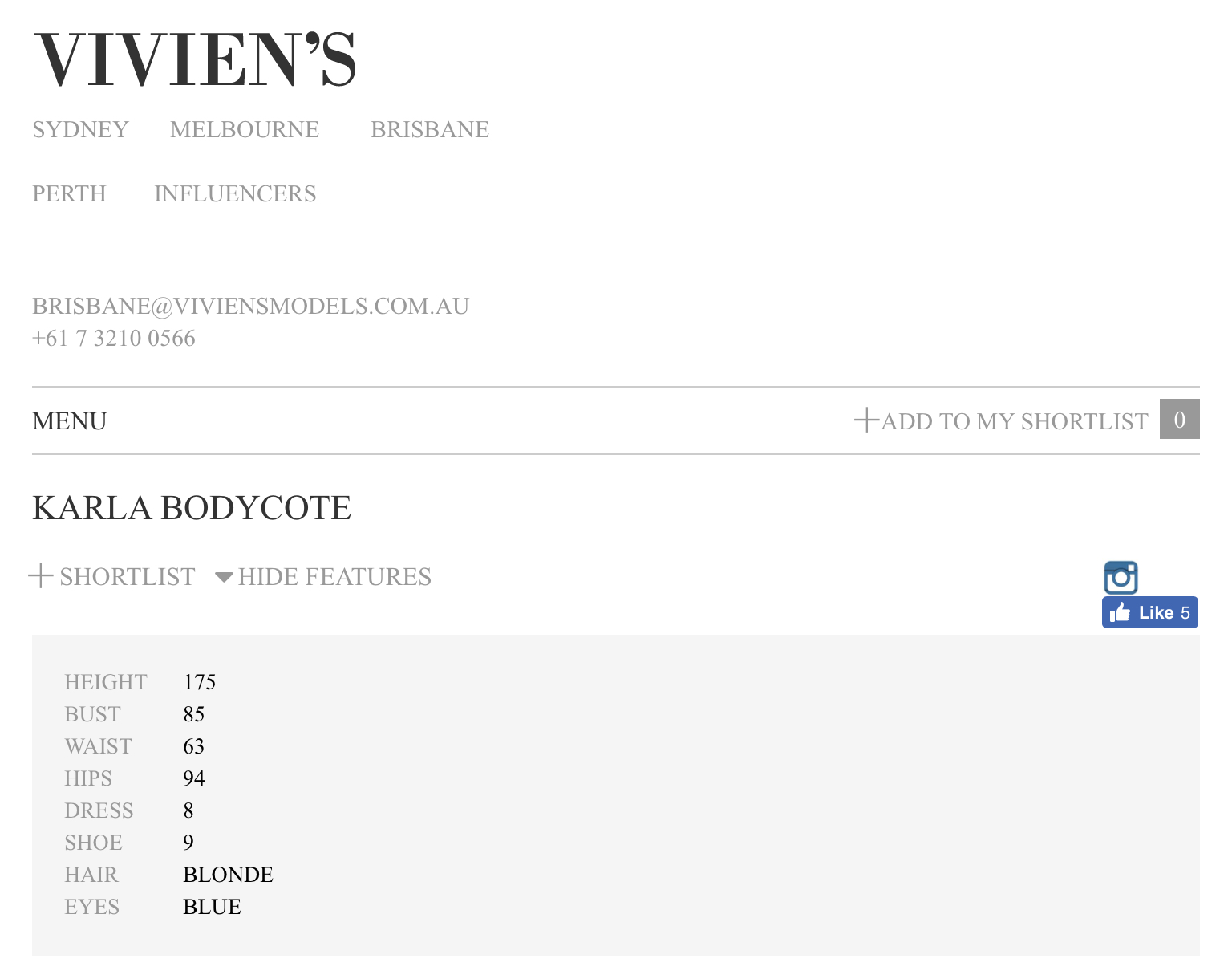
Task: Click ADD TO MY SHORTLIST link
Action: click(1015, 421)
